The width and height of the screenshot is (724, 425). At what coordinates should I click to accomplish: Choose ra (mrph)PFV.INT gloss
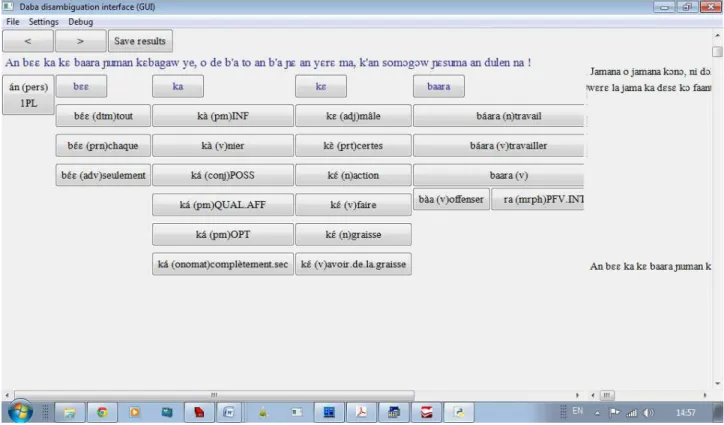(538, 199)
